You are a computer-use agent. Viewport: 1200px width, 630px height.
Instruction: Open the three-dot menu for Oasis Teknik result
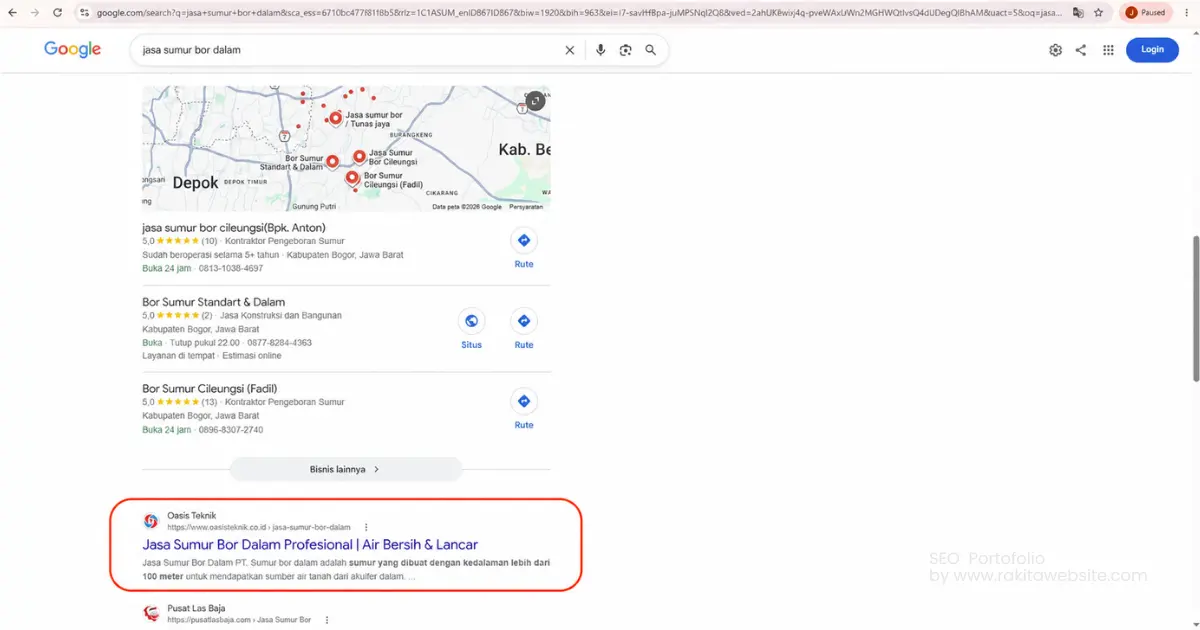pyautogui.click(x=366, y=527)
